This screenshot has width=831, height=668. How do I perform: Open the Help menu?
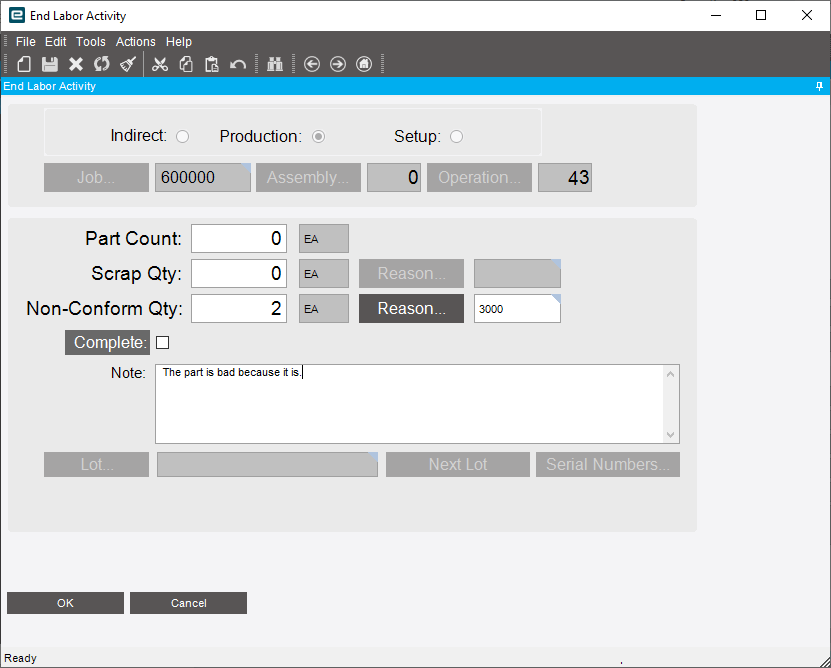pyautogui.click(x=179, y=41)
